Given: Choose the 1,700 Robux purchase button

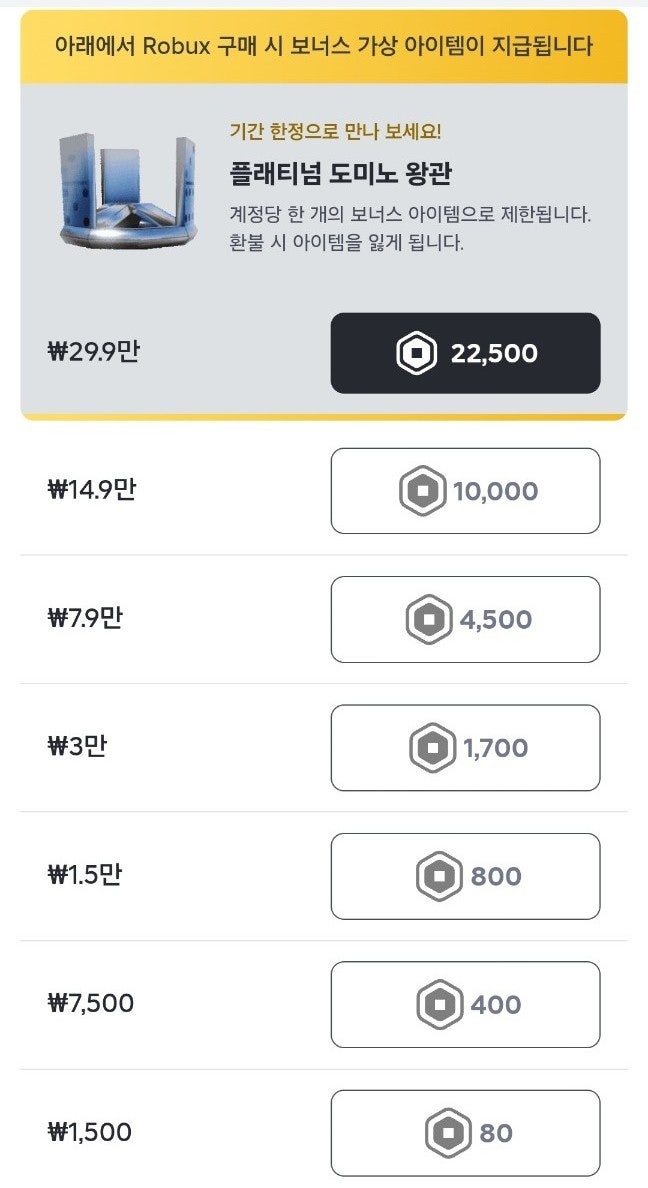Looking at the screenshot, I should click(x=466, y=748).
